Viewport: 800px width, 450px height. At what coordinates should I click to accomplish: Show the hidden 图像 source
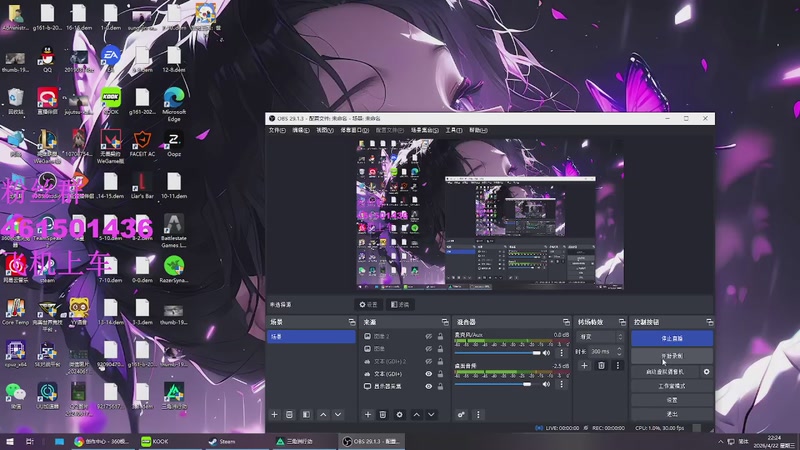pos(429,349)
